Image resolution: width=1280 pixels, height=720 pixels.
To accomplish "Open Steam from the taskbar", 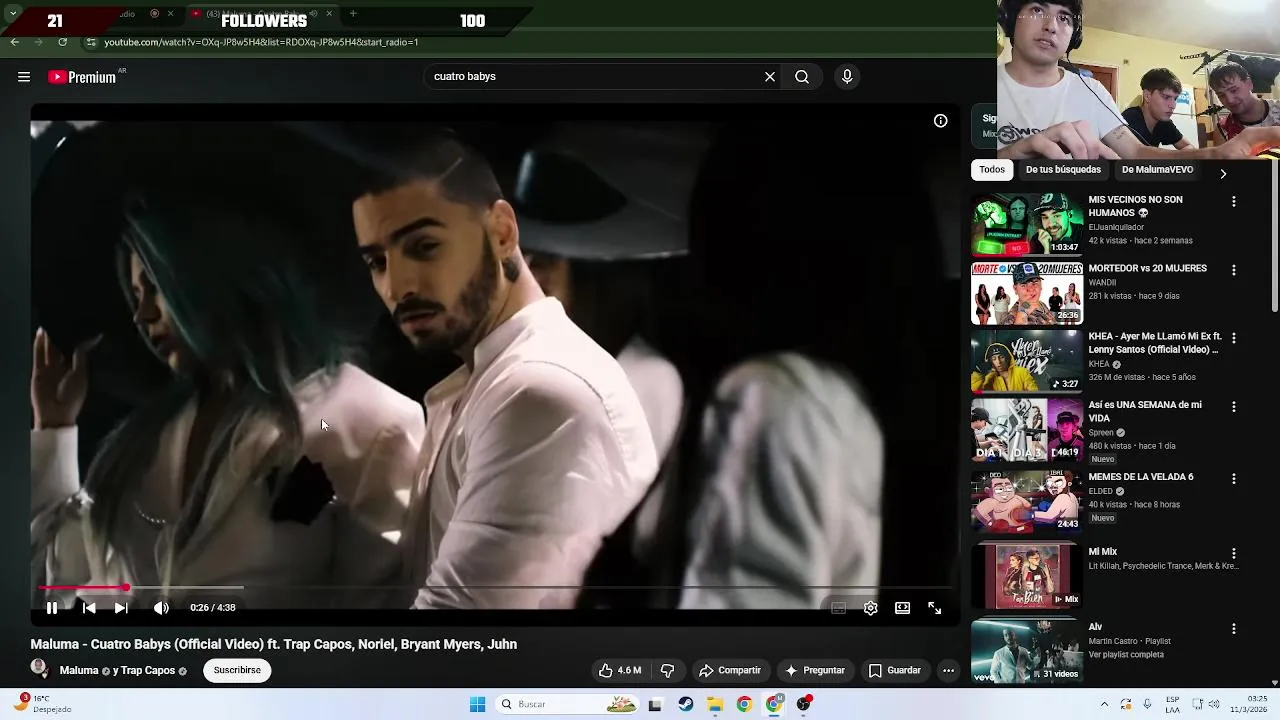I will pos(685,705).
